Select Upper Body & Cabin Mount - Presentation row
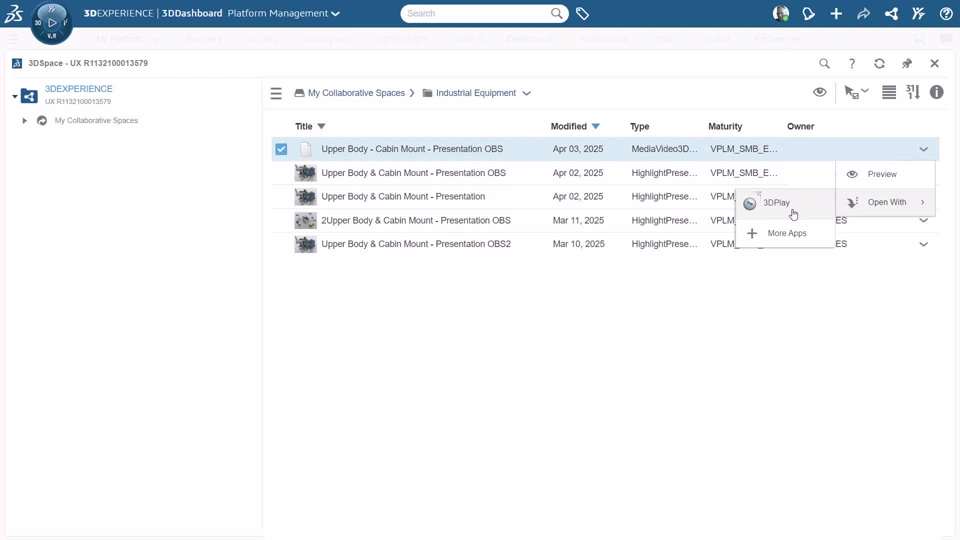The height and width of the screenshot is (540, 960). (403, 197)
